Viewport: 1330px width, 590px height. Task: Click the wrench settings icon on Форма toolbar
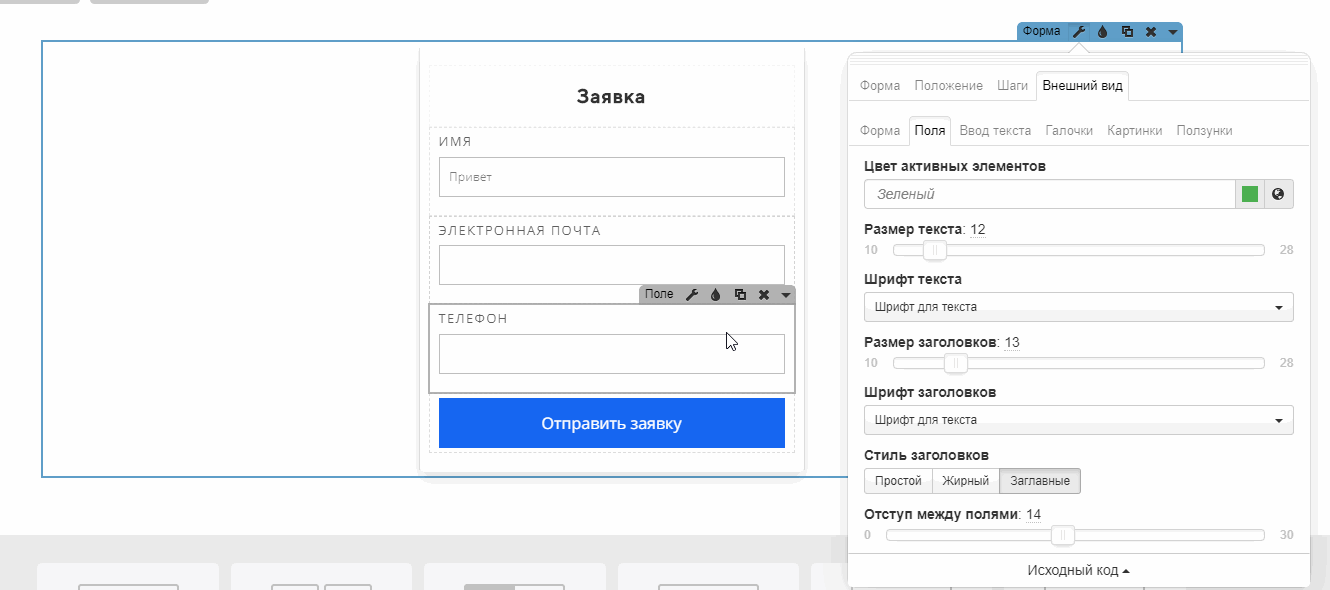[1079, 32]
